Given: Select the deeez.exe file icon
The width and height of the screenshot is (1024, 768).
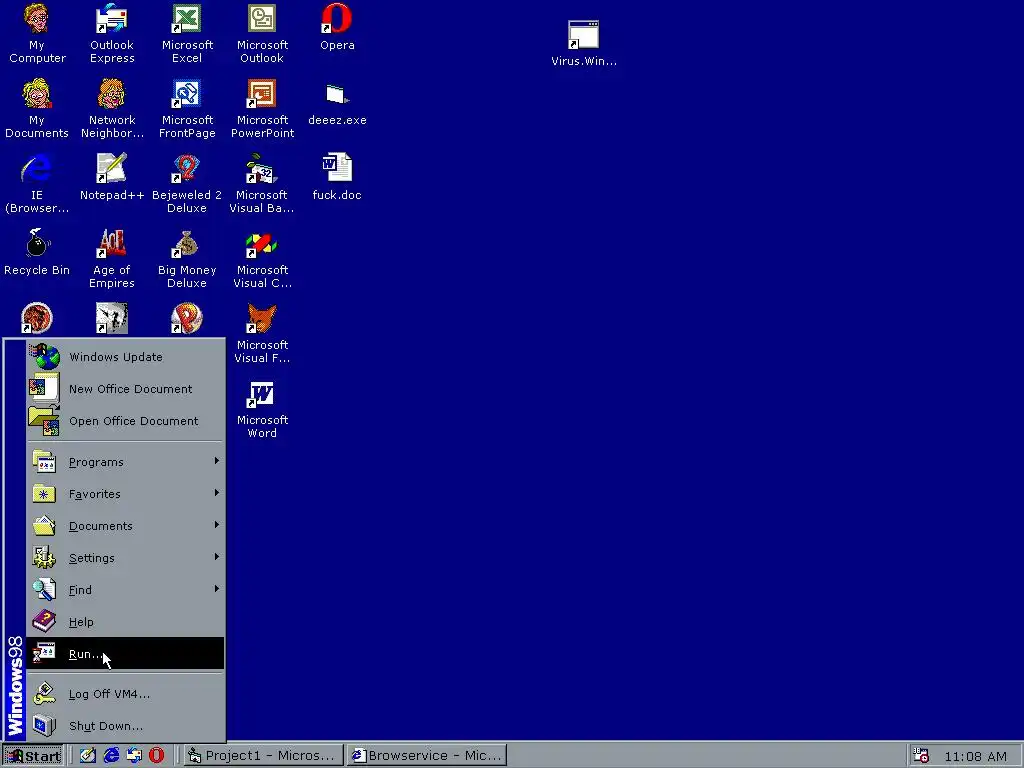Looking at the screenshot, I should point(337,103).
